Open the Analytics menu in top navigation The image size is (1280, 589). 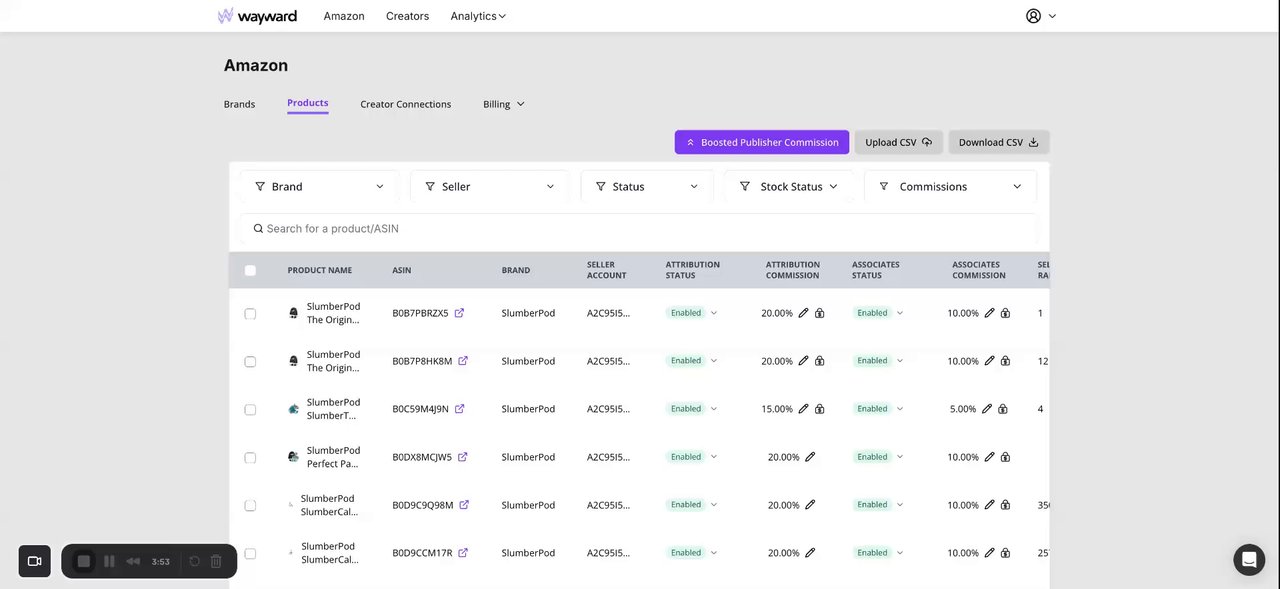(x=478, y=16)
